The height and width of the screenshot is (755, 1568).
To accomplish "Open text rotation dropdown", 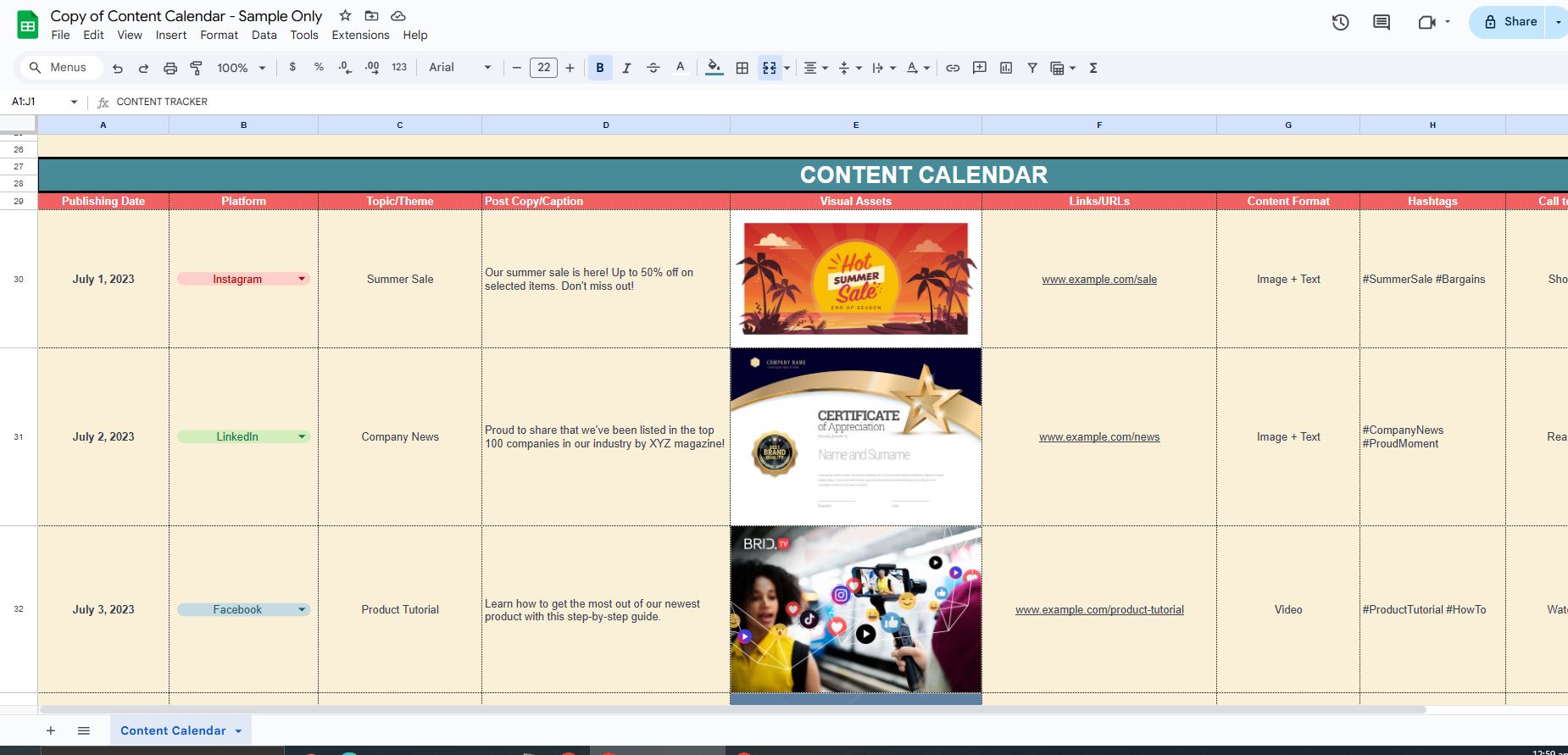I will 918,68.
